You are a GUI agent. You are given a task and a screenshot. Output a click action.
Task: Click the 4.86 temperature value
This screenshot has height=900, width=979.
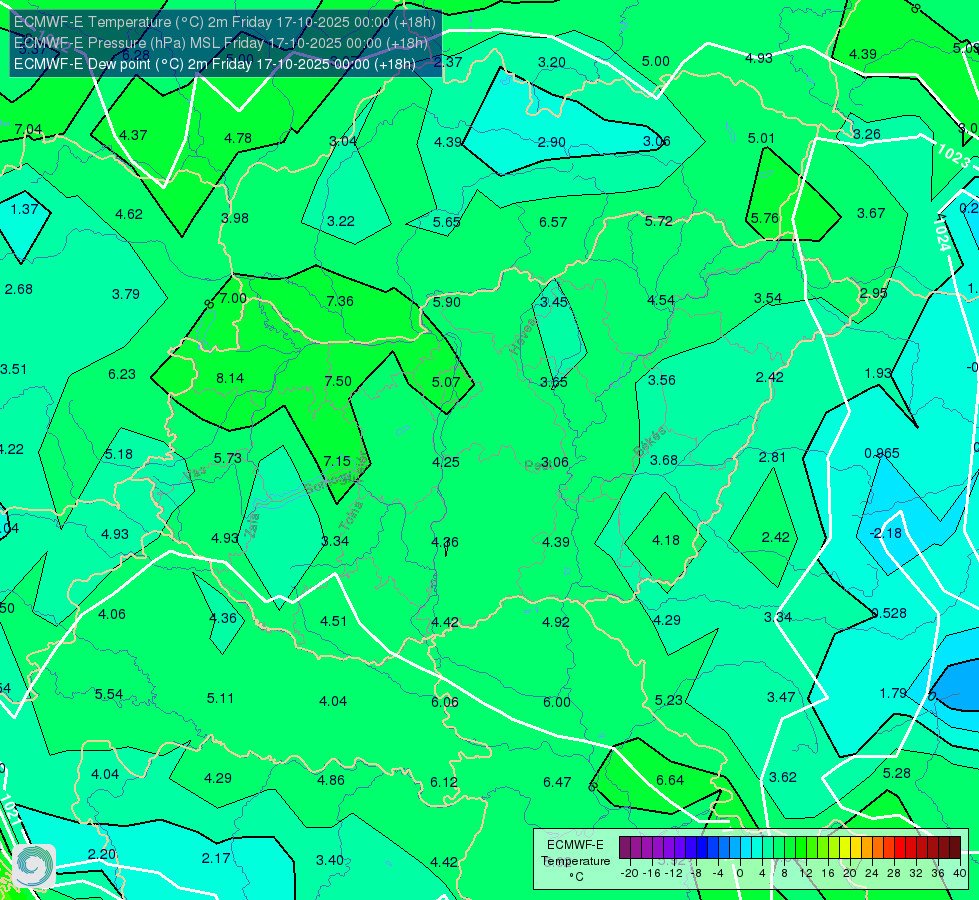coord(331,780)
